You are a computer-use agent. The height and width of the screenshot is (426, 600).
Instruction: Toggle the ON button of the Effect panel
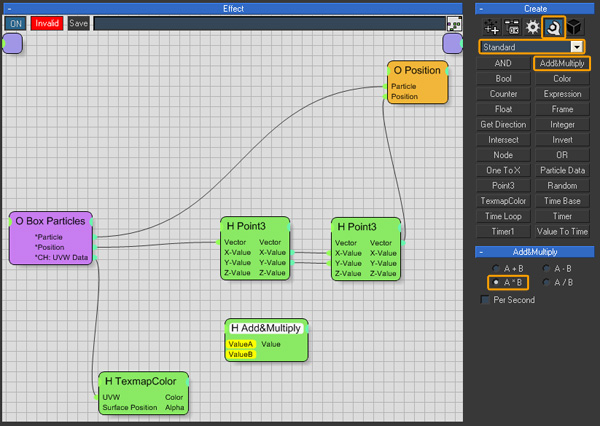[x=16, y=23]
